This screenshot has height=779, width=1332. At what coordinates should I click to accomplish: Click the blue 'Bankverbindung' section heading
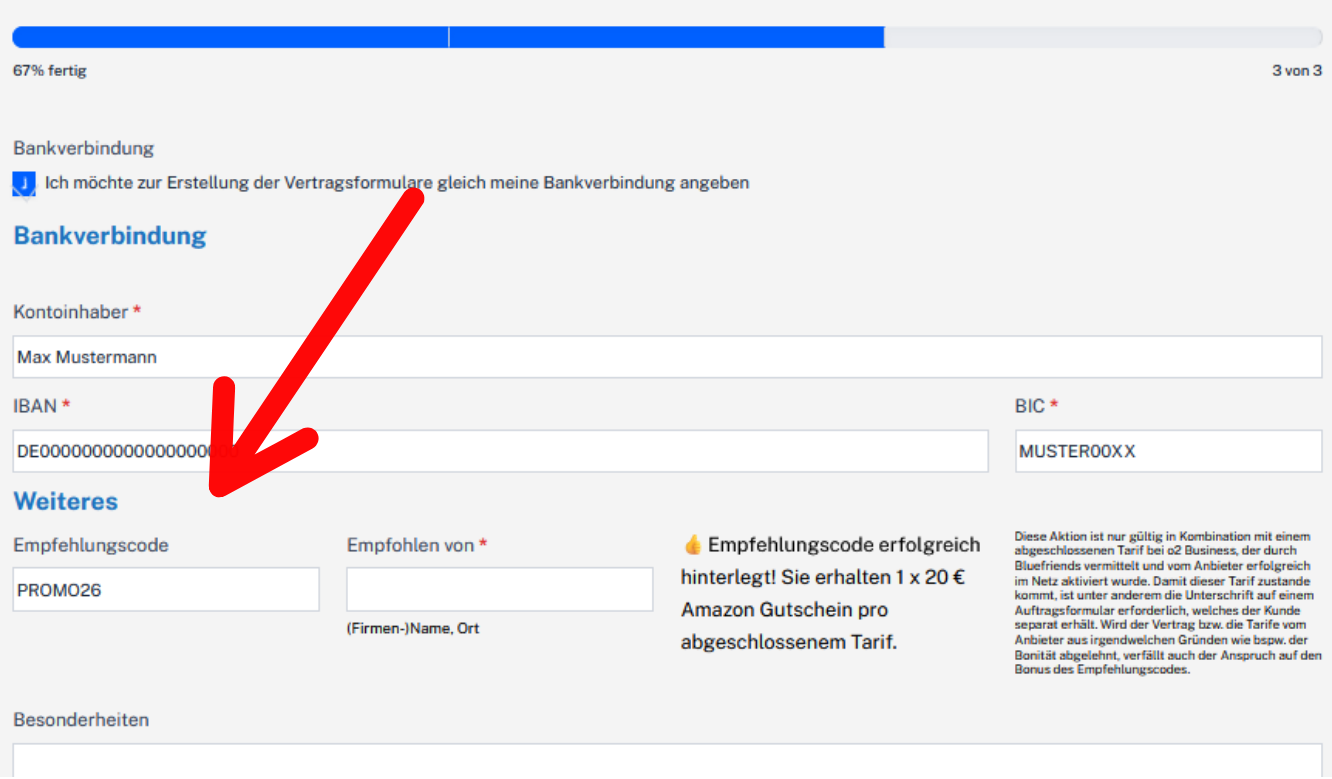coord(110,236)
